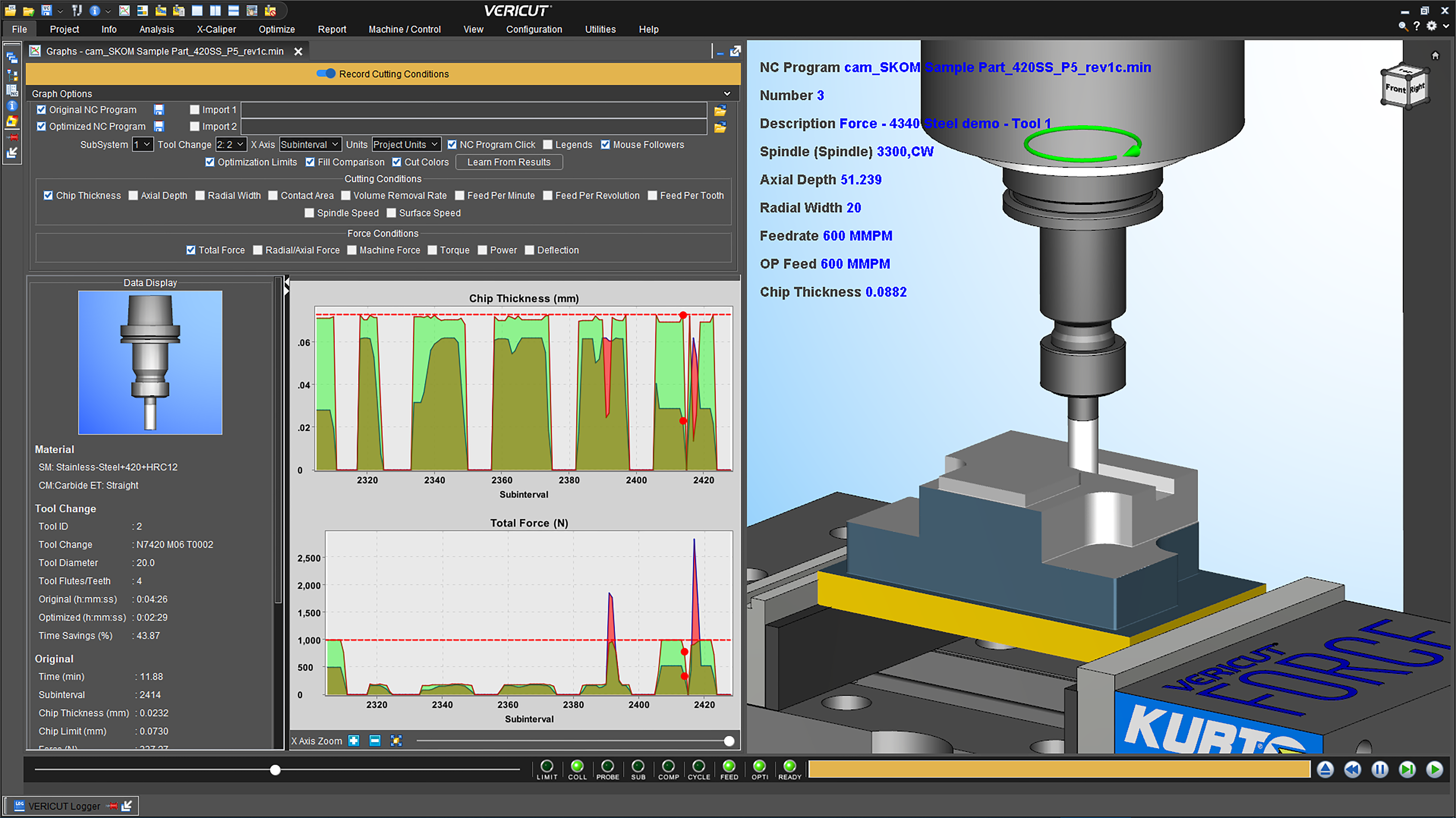Viewport: 1456px width, 818px height.
Task: Click the Pause simulation button
Action: [1380, 769]
